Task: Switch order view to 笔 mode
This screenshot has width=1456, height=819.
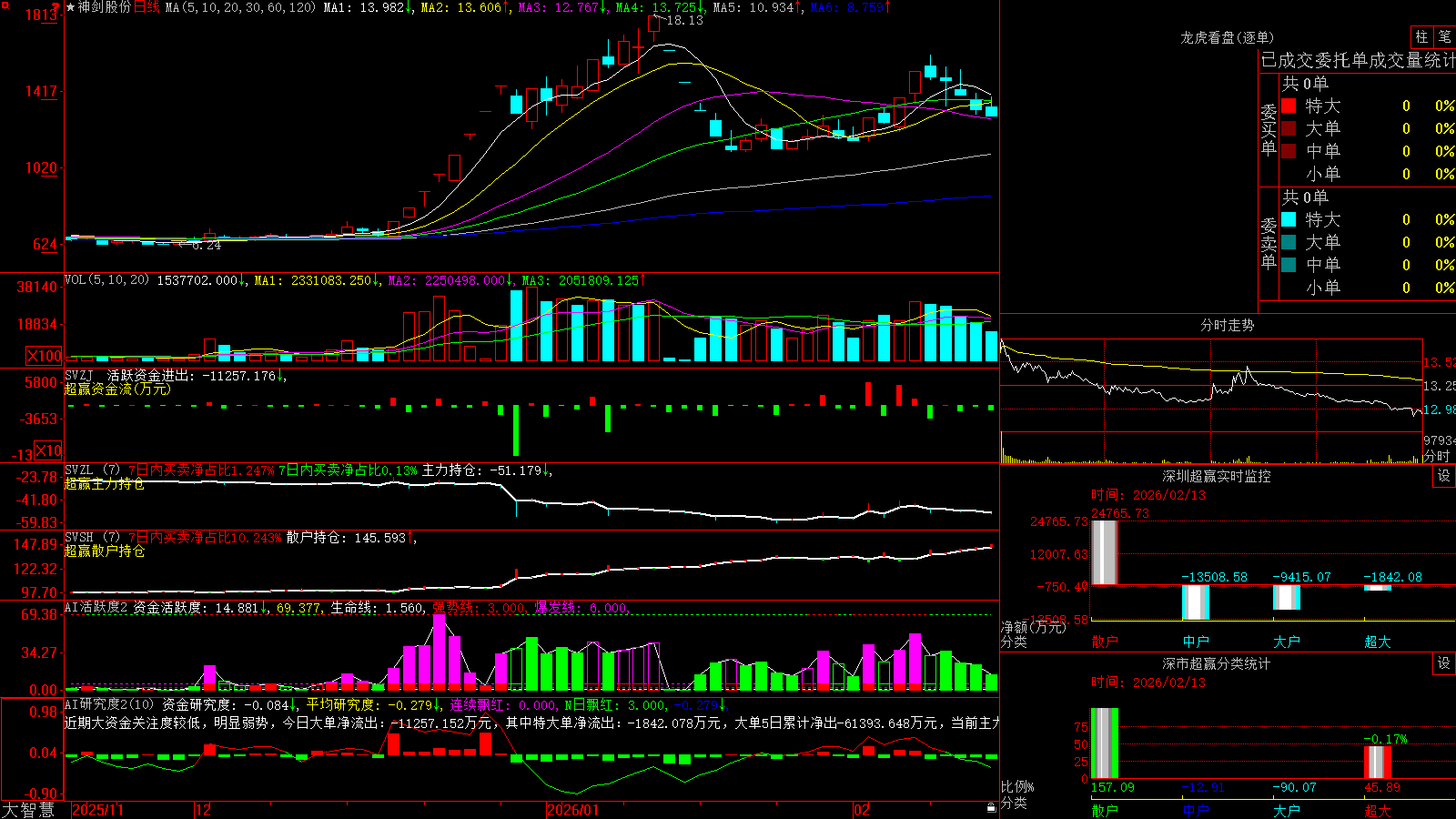Action: 1445,36
